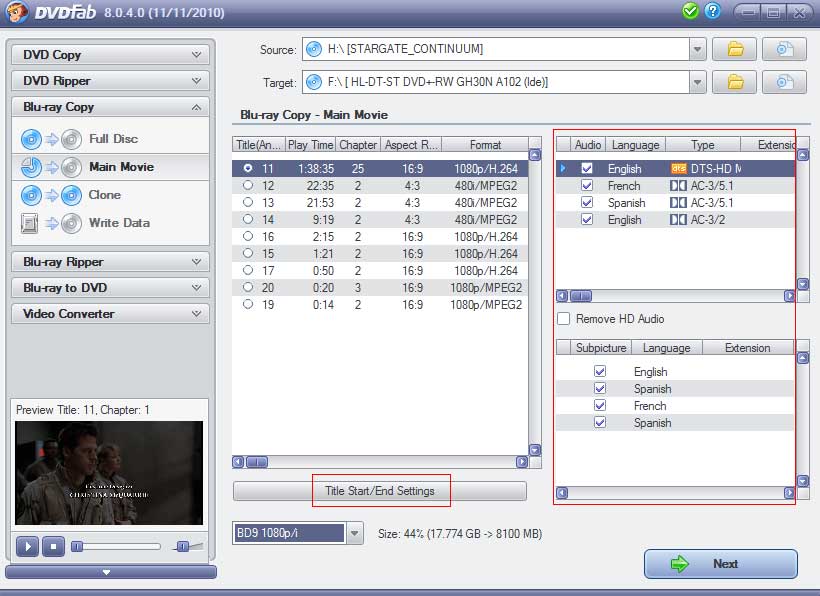The width and height of the screenshot is (820, 596).
Task: Click the Target disc icon in field
Action: coord(314,82)
